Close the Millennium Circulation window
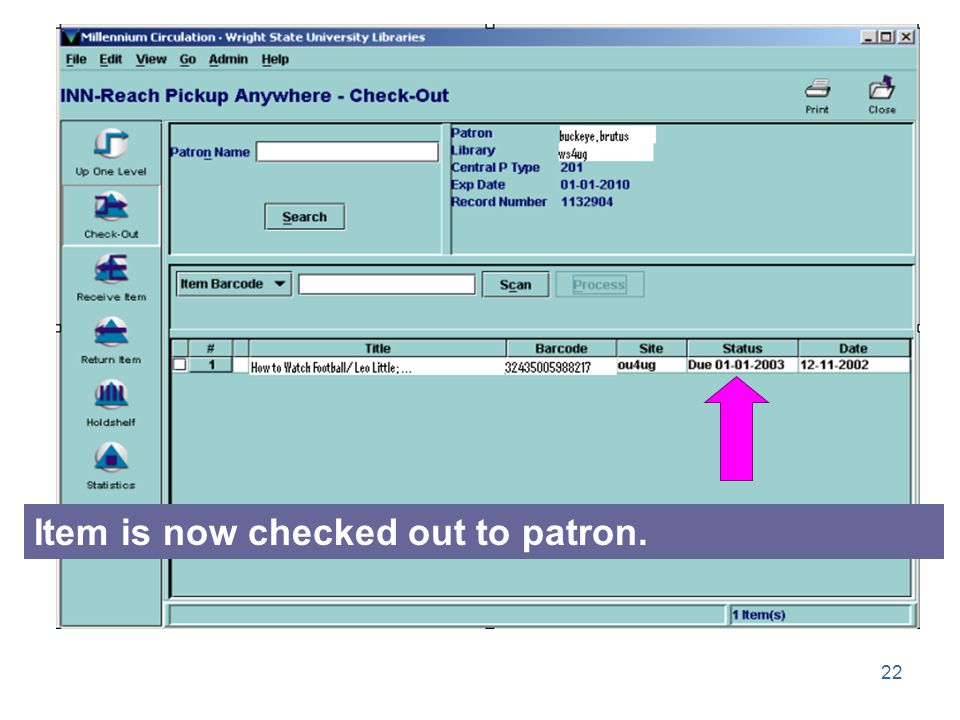 pyautogui.click(x=906, y=37)
